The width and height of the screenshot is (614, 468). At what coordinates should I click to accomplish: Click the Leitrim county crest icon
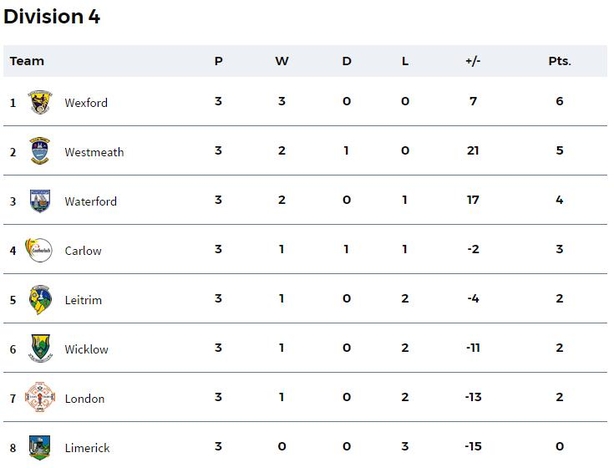(40, 300)
